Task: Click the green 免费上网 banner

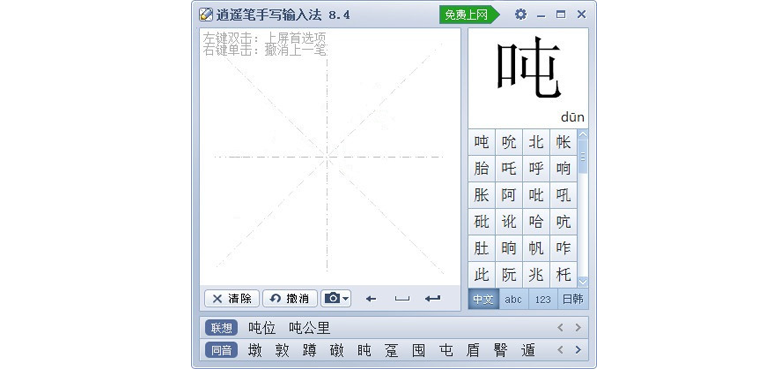Action: 469,15
